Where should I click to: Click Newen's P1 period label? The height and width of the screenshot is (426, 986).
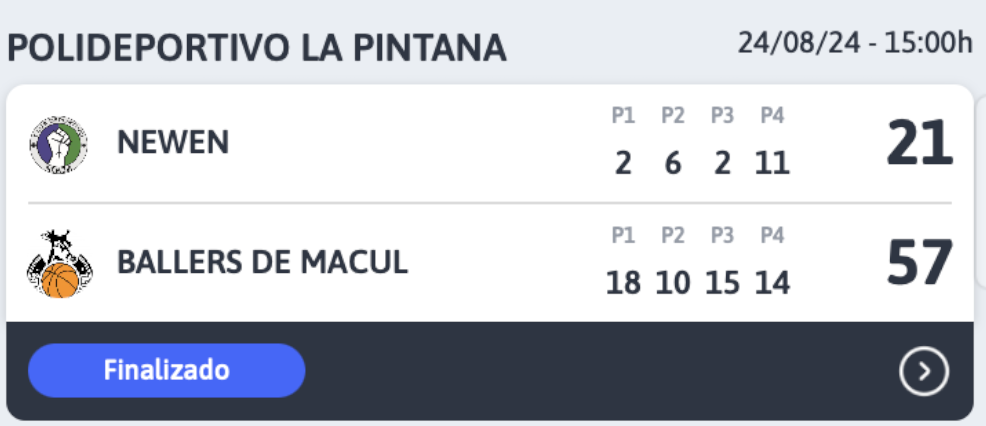tap(623, 116)
